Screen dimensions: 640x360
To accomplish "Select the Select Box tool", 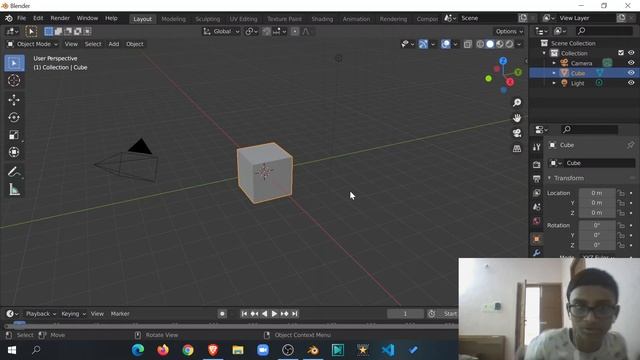I will click(x=14, y=63).
